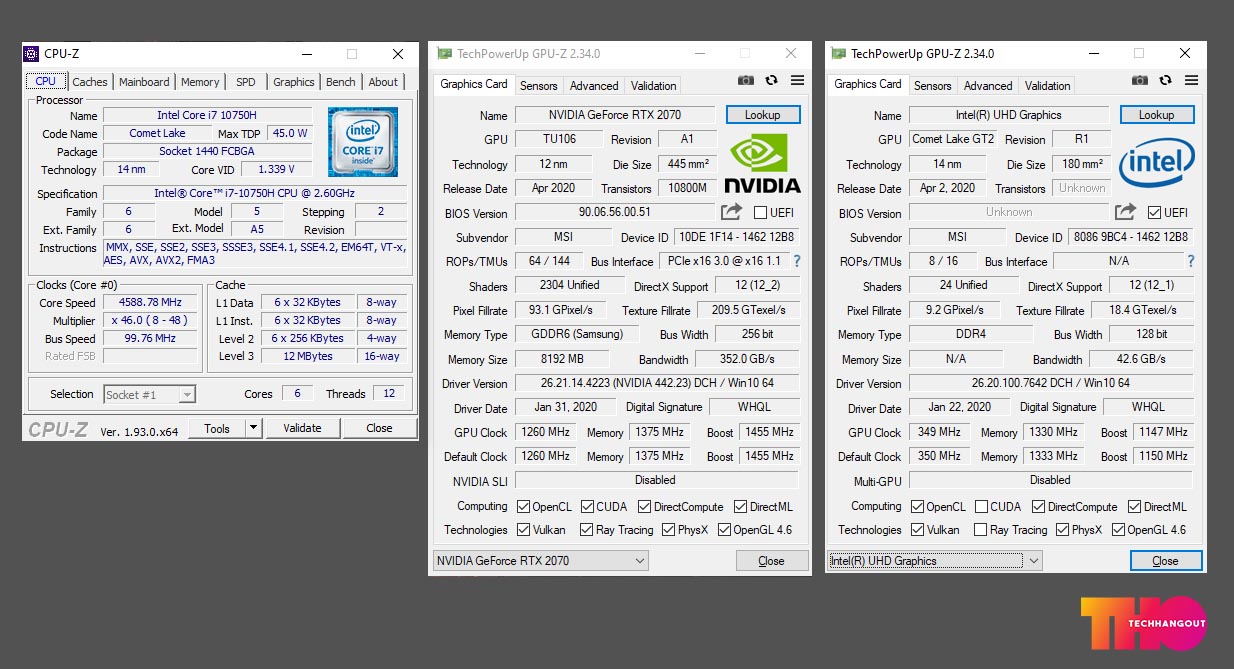Toggle the PhysX checkbox in NVIDIA GPU-Z window

click(x=668, y=530)
